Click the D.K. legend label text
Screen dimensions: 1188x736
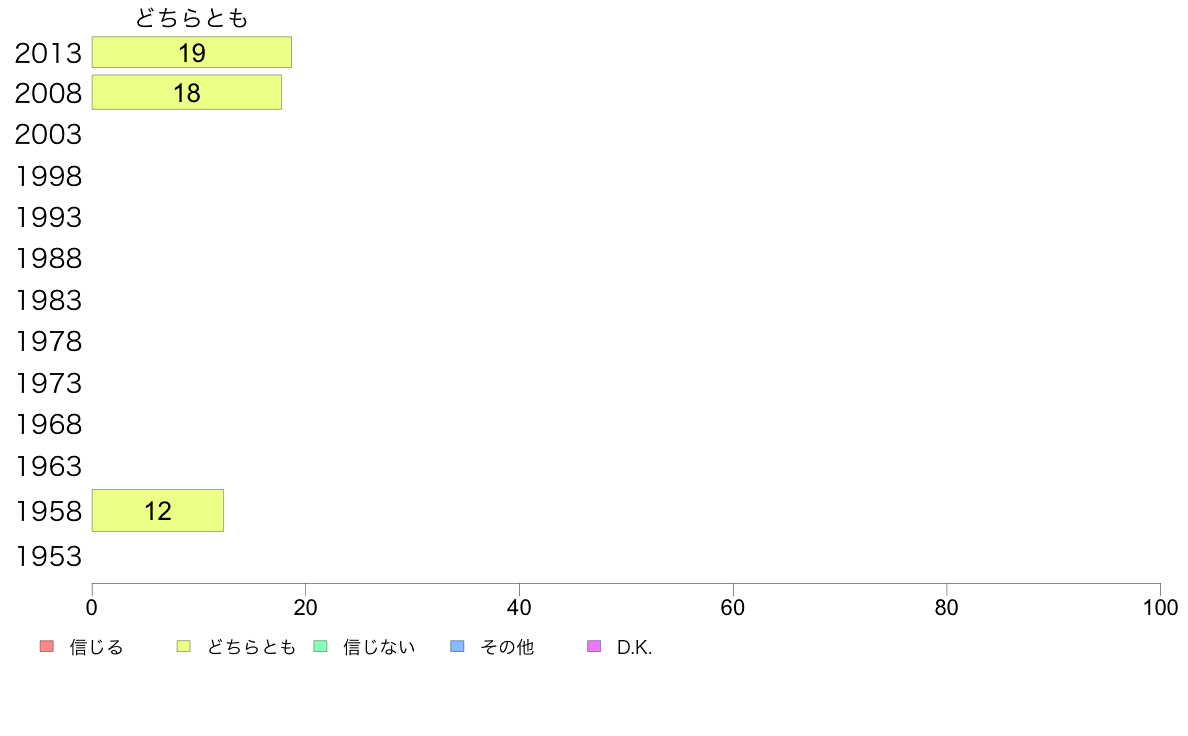(634, 647)
